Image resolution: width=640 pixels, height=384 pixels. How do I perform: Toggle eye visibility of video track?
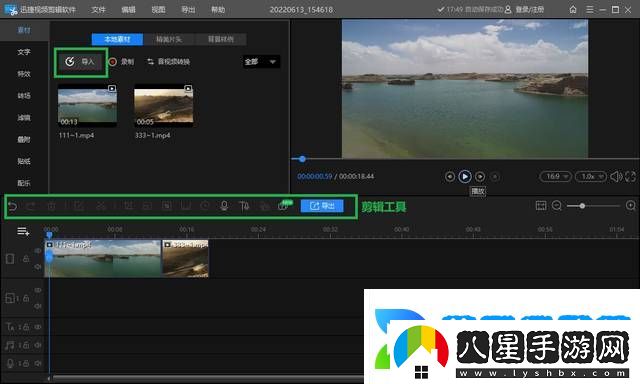pyautogui.click(x=38, y=251)
